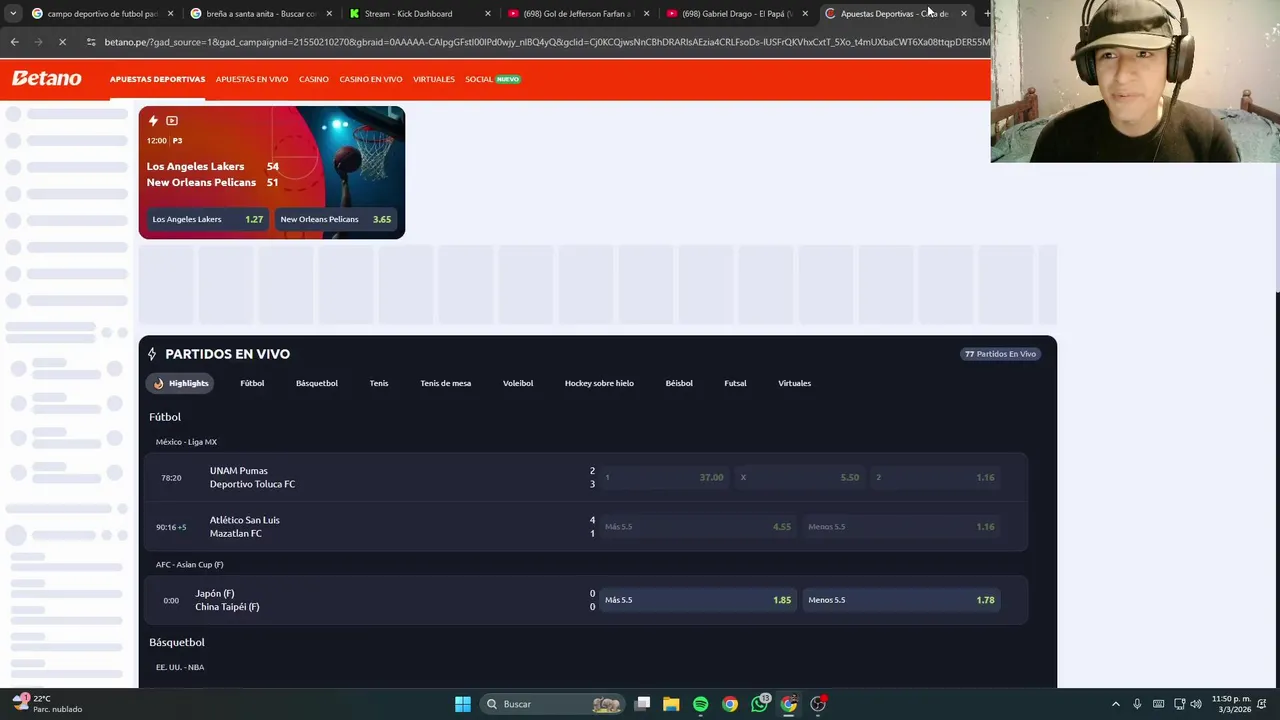
Task: Select Voleibol filter tab
Action: [x=518, y=383]
